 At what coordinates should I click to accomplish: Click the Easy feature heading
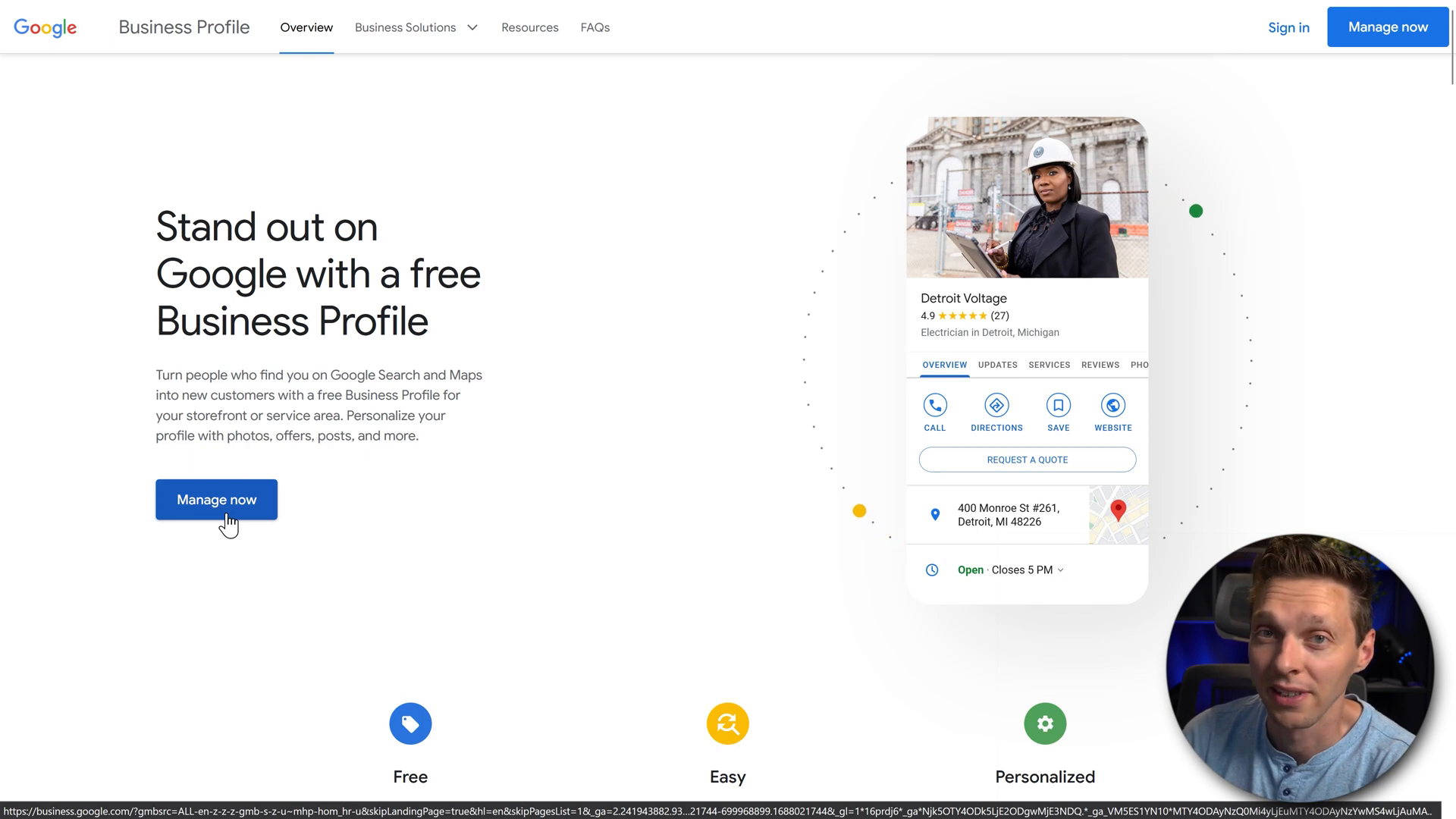(728, 777)
